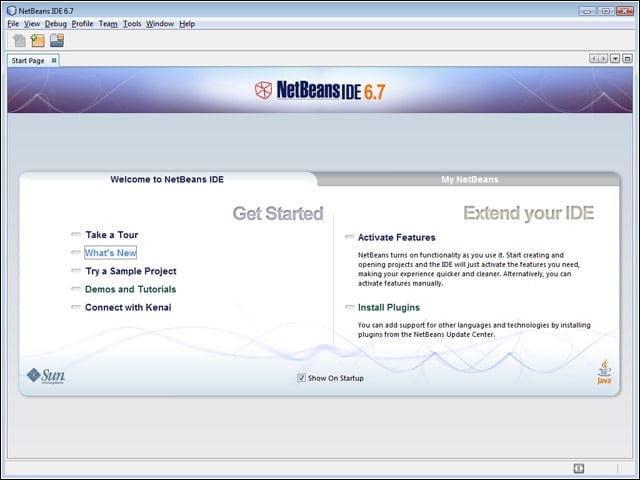The width and height of the screenshot is (640, 480).
Task: Click the Java logo
Action: 604,371
